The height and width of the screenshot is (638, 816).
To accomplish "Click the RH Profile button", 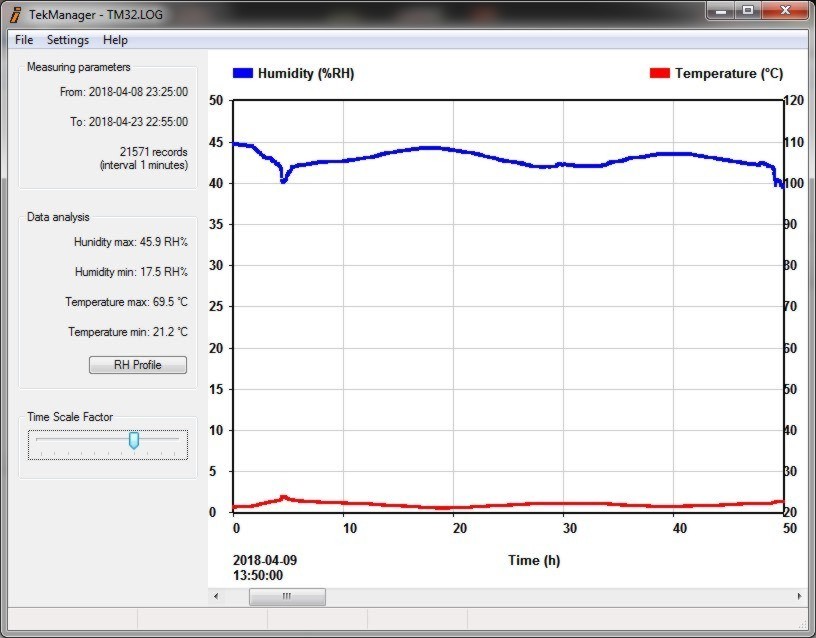I will pyautogui.click(x=137, y=365).
